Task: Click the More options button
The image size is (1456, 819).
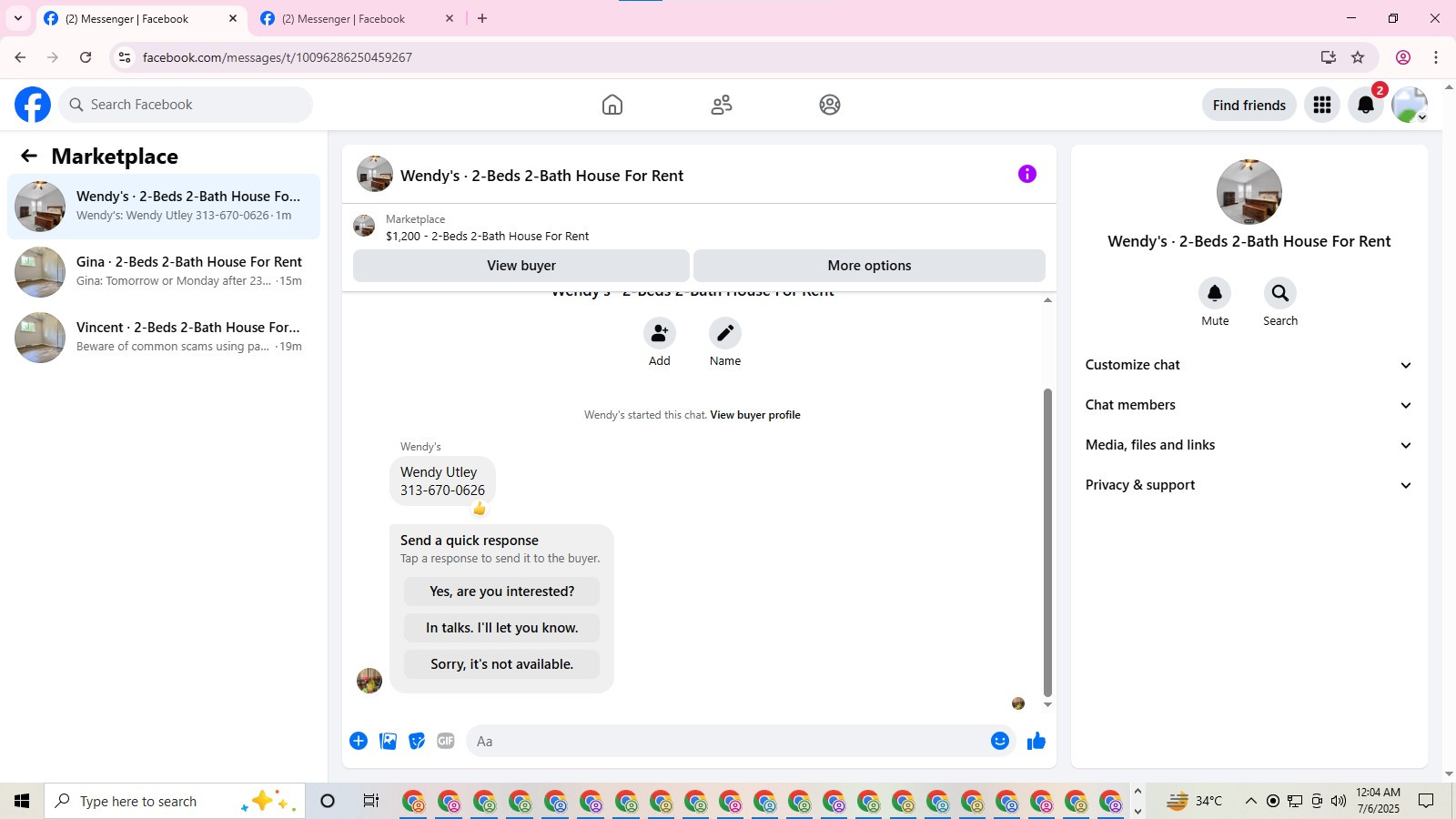Action: (869, 266)
